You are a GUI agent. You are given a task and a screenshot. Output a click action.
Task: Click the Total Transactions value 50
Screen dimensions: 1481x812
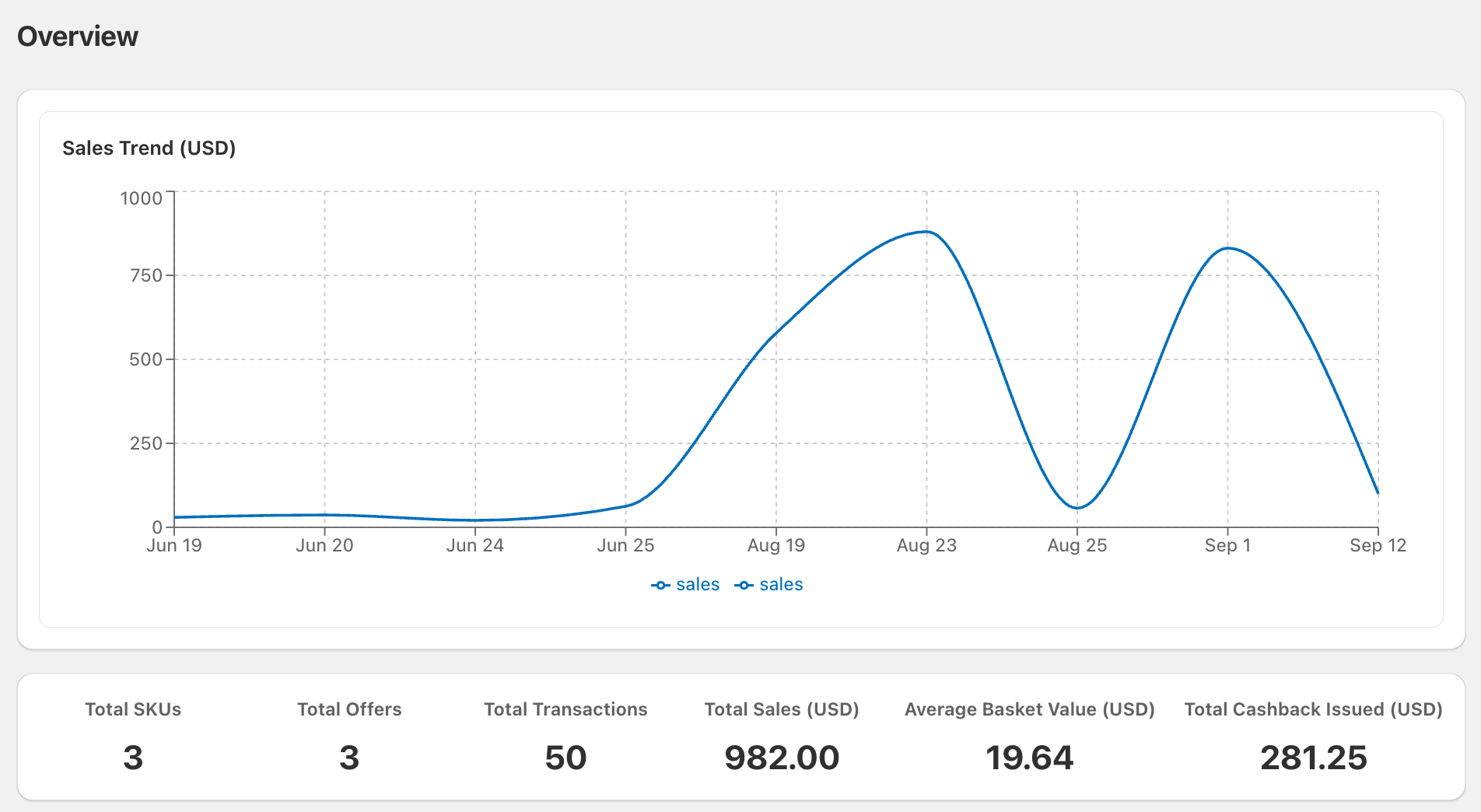click(565, 758)
